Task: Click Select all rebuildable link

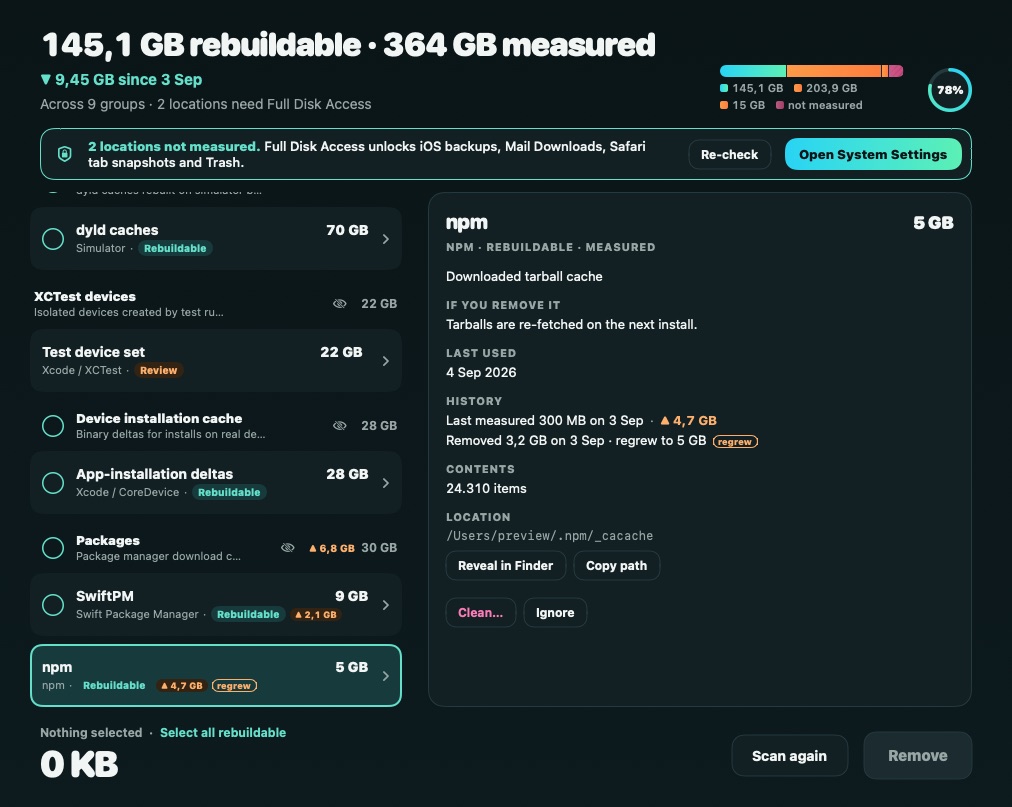Action: pyautogui.click(x=223, y=733)
